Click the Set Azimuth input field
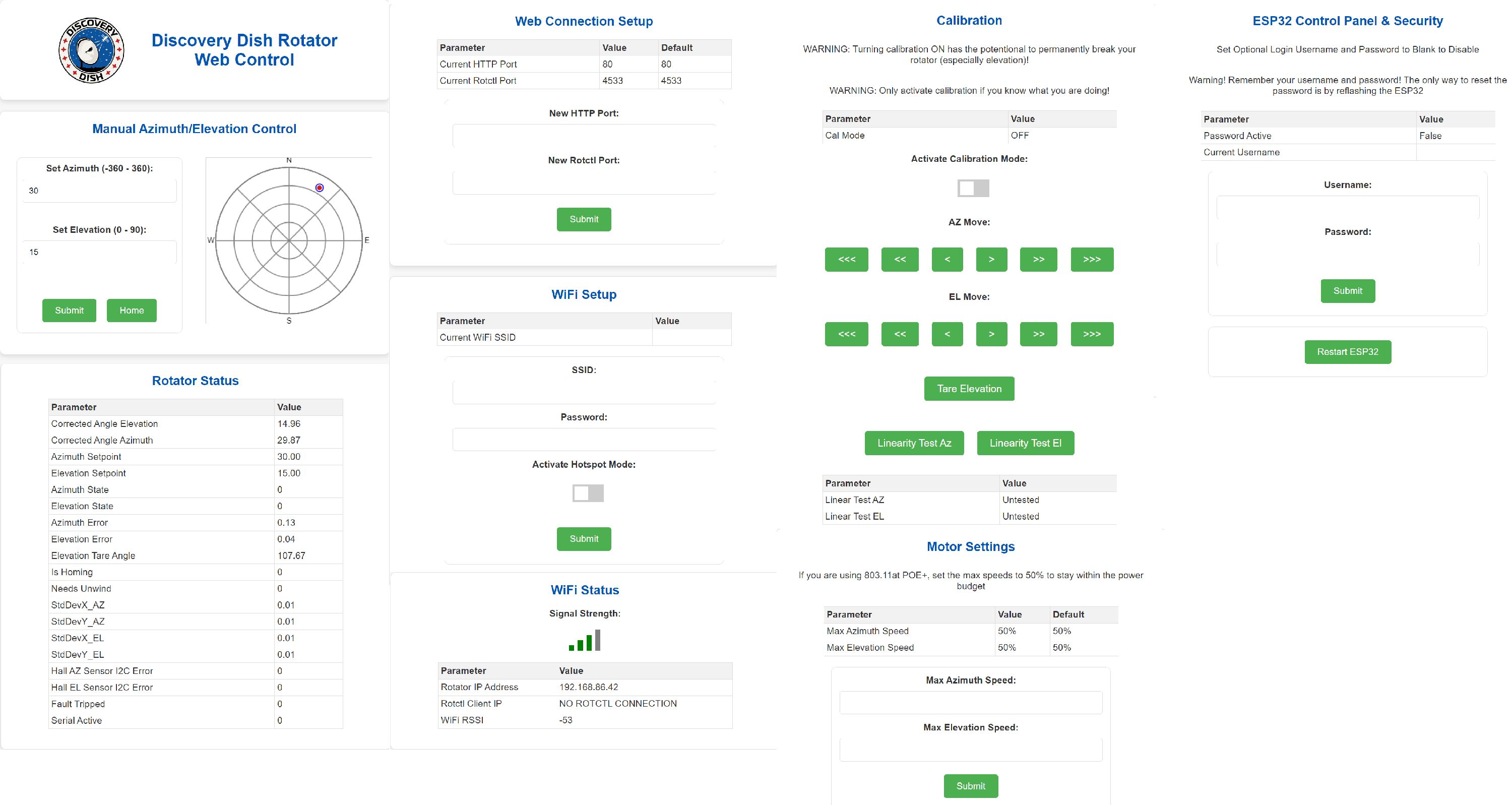 [x=99, y=191]
